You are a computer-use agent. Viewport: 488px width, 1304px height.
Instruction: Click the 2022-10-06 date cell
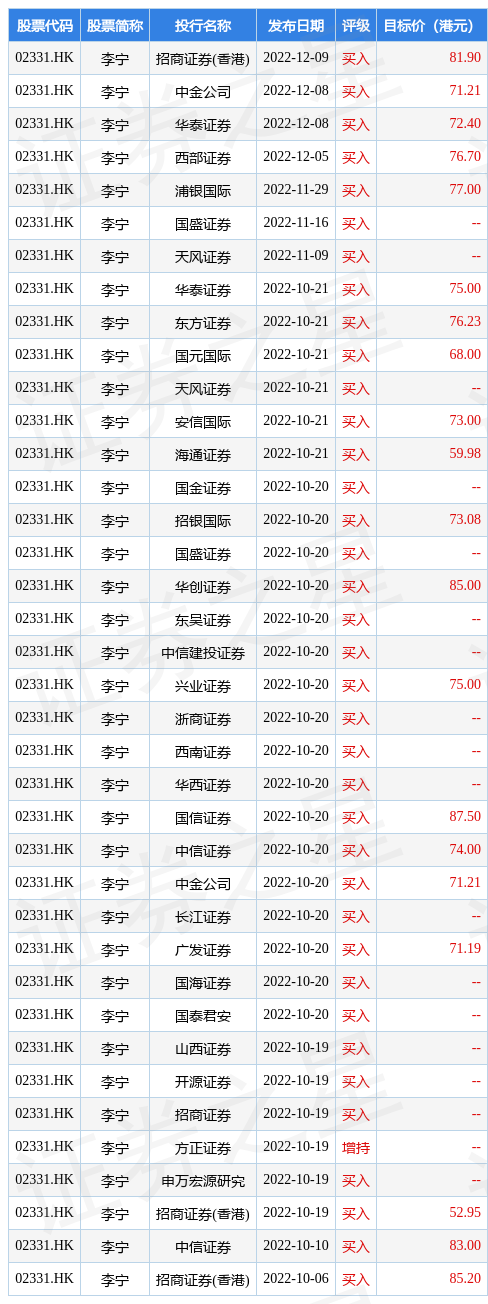click(295, 1279)
